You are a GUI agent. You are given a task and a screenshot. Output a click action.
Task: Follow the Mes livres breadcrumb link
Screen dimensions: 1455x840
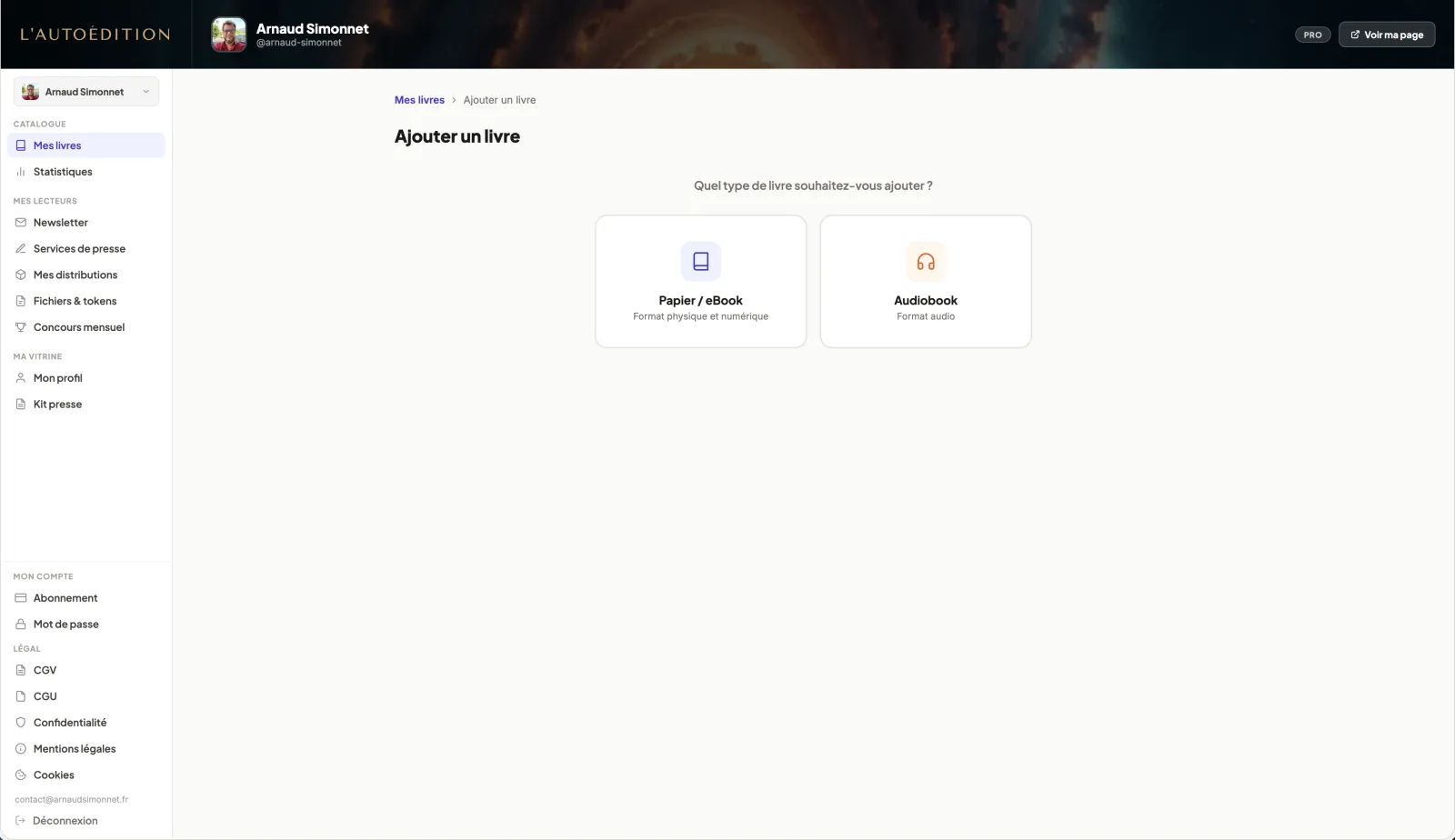(419, 100)
